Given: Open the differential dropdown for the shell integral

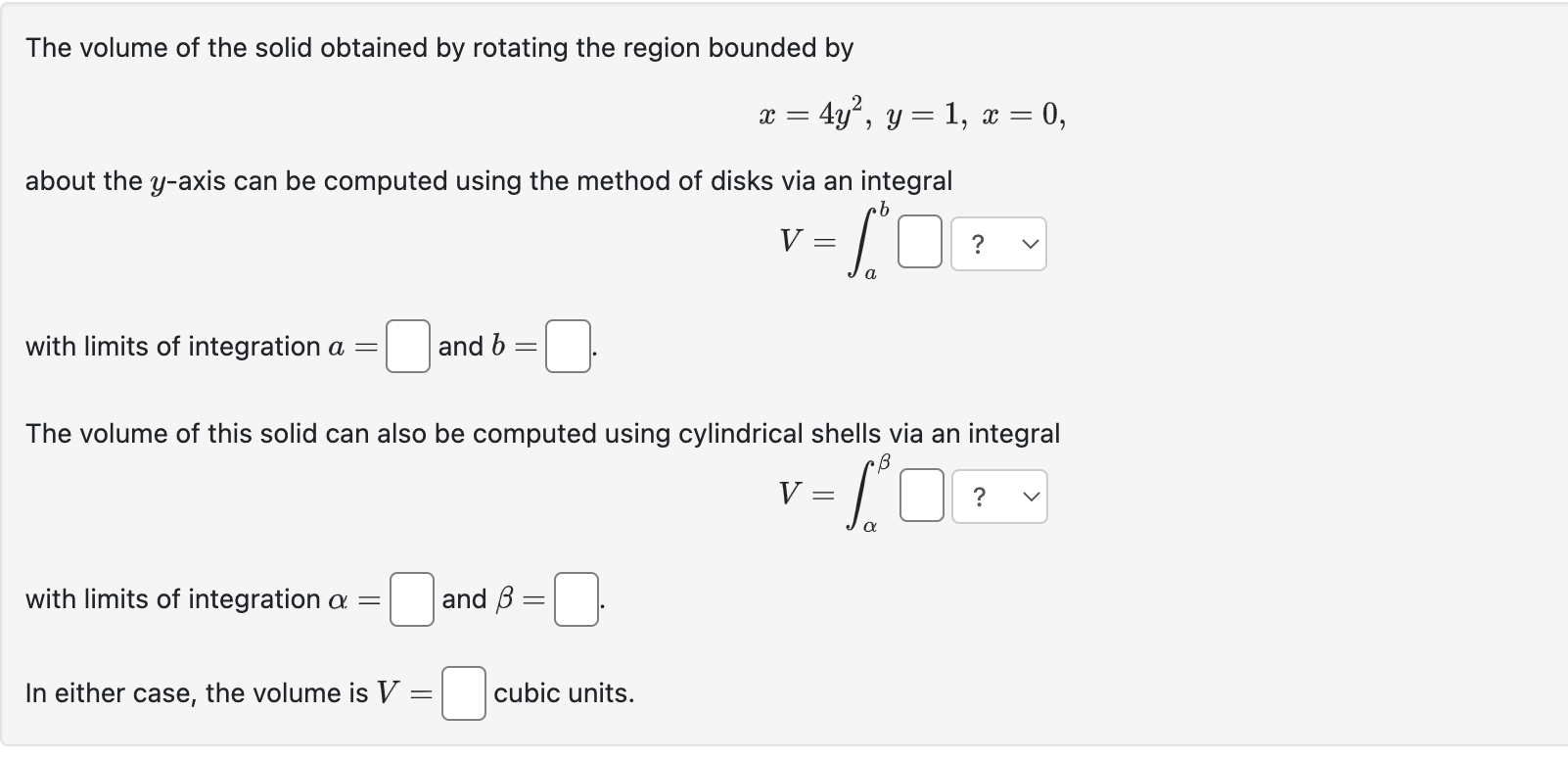Looking at the screenshot, I should point(998,496).
